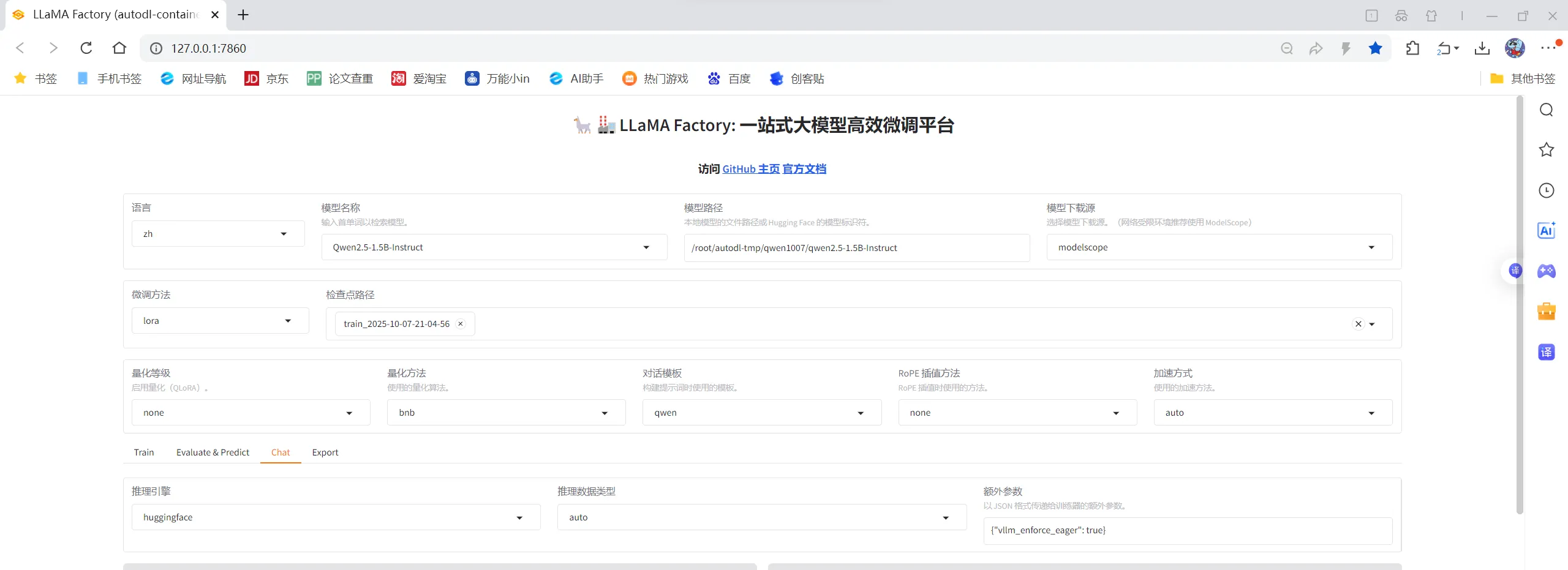The image size is (1568, 570).
Task: Open the sidebar blue translate icon
Action: click(1547, 352)
